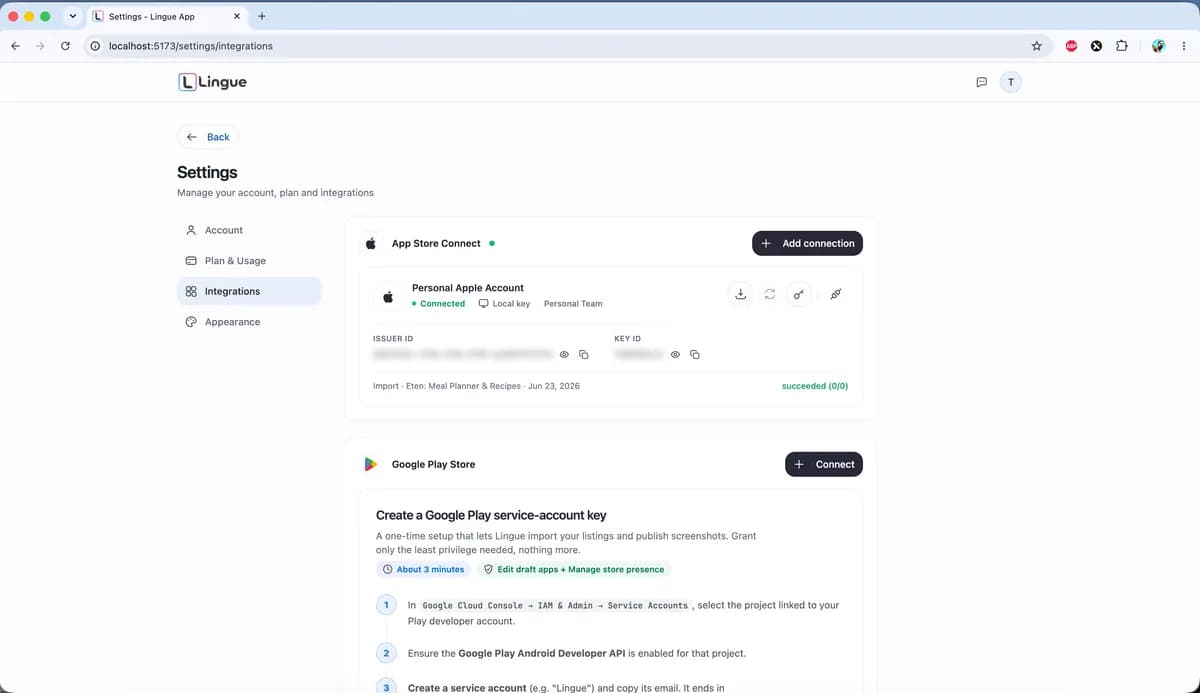
Task: Reveal the Issuer ID with eye icon
Action: pos(564,355)
